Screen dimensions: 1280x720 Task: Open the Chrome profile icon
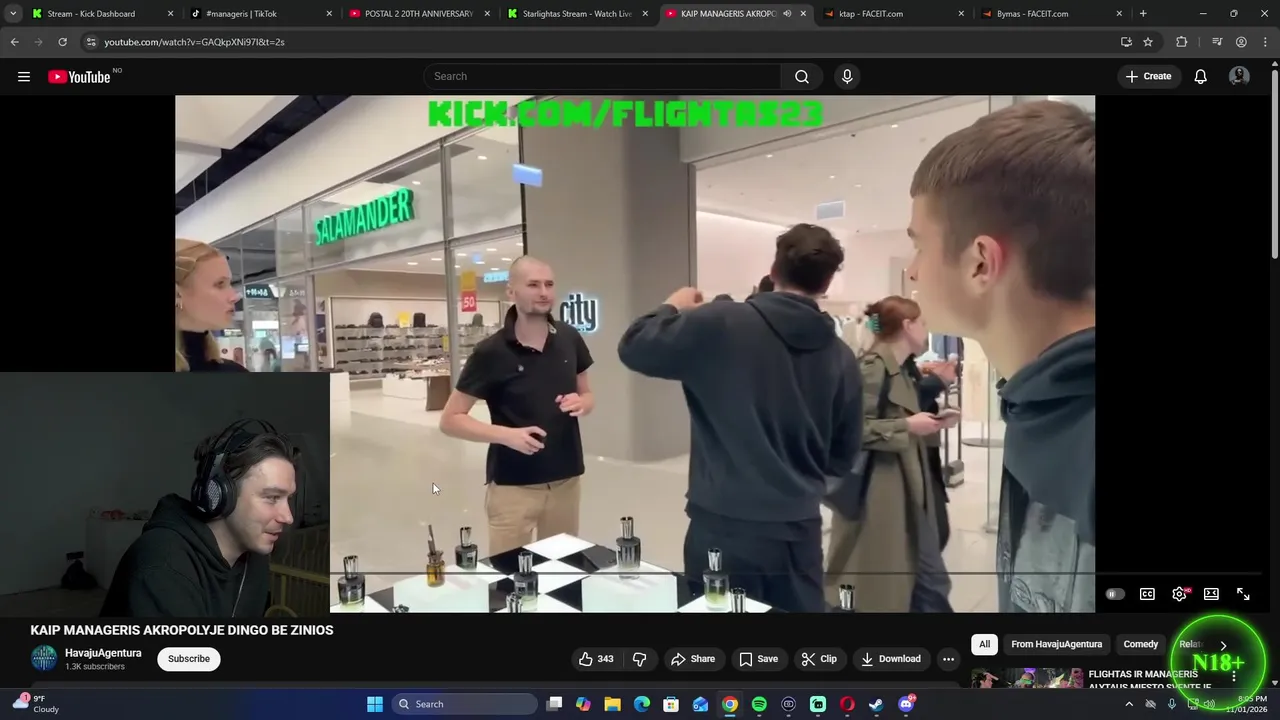1241,42
